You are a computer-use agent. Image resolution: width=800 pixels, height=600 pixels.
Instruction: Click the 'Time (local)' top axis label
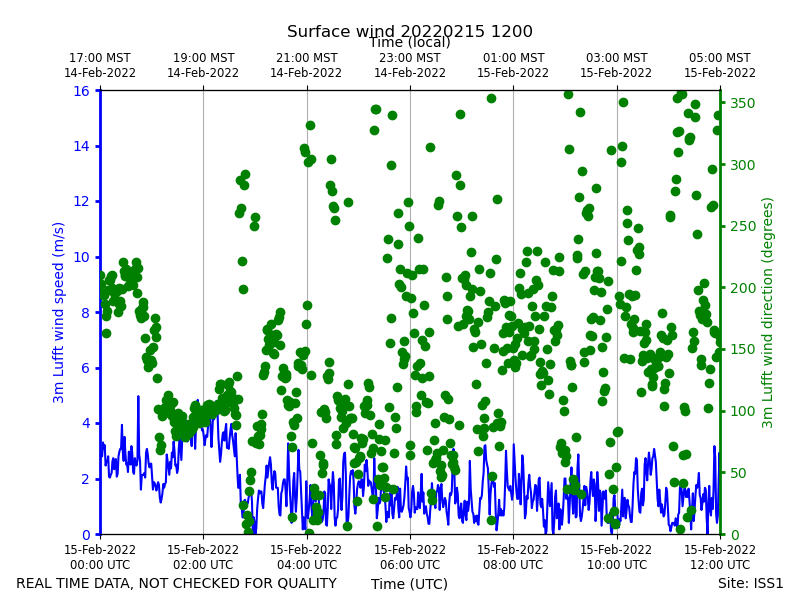pos(410,43)
